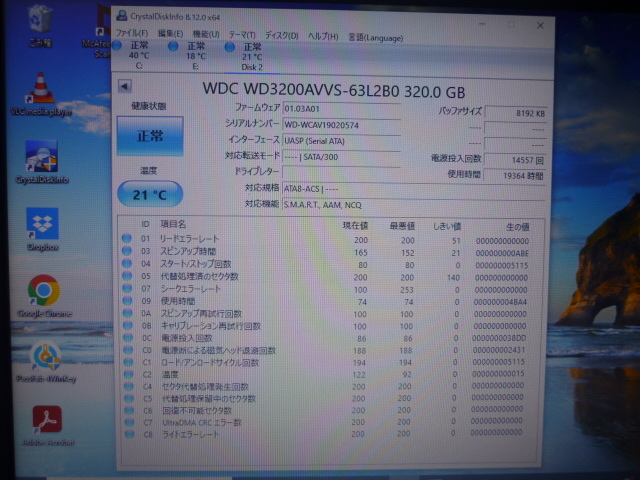640x480 pixels.
Task: Select the スピンアップ時間 attribute row
Action: pos(328,252)
